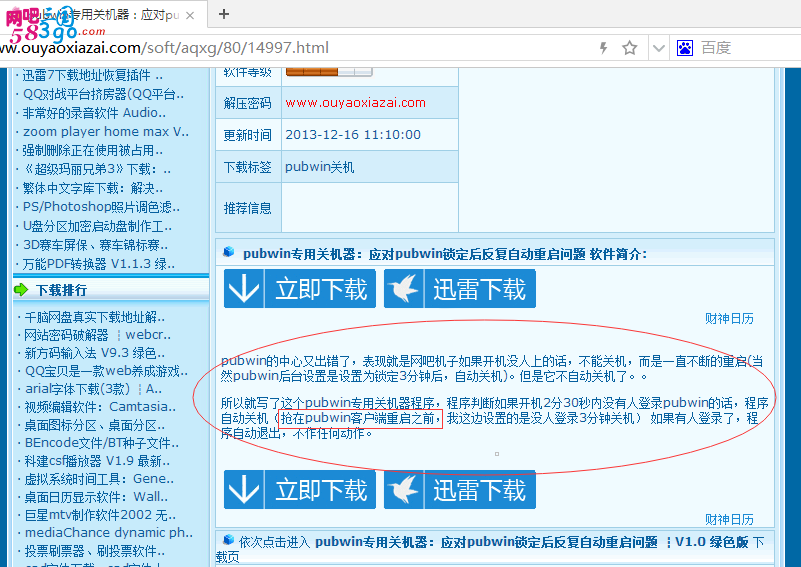This screenshot has width=801, height=567.
Task: Open QQ对战平台挤房器 link
Action: 103,94
